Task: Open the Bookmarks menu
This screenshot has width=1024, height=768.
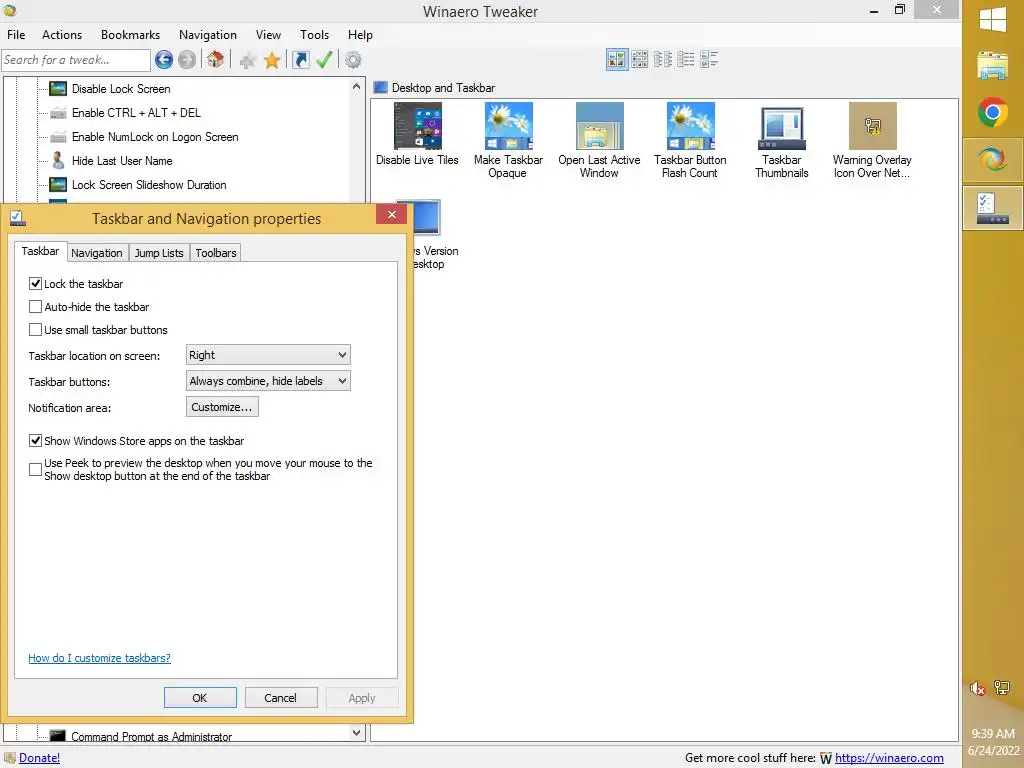Action: 130,35
